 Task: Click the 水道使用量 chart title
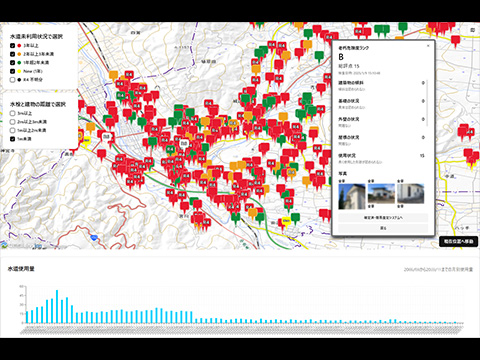tap(21, 269)
